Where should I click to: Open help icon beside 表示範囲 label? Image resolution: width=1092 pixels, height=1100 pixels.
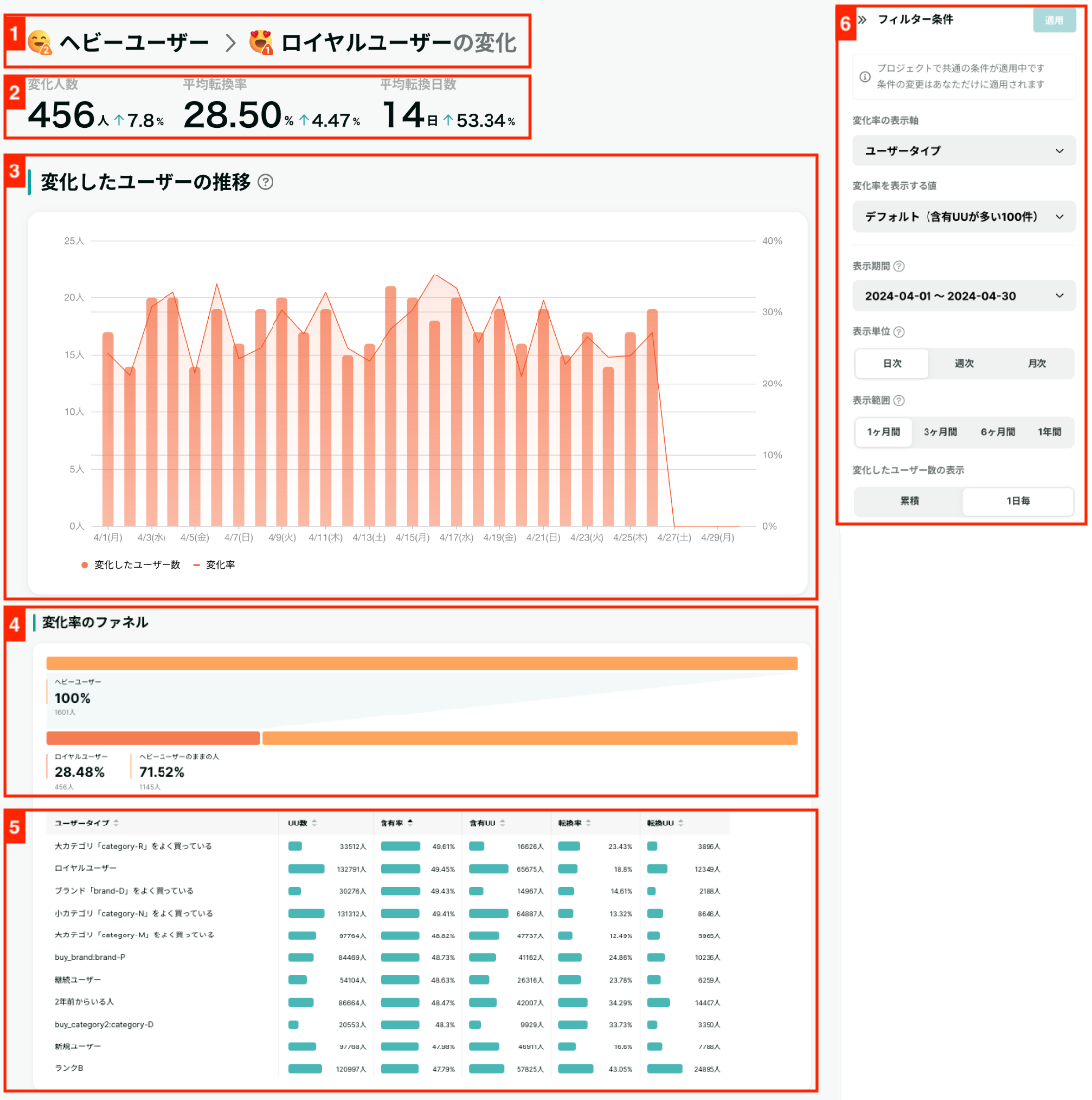coord(899,401)
